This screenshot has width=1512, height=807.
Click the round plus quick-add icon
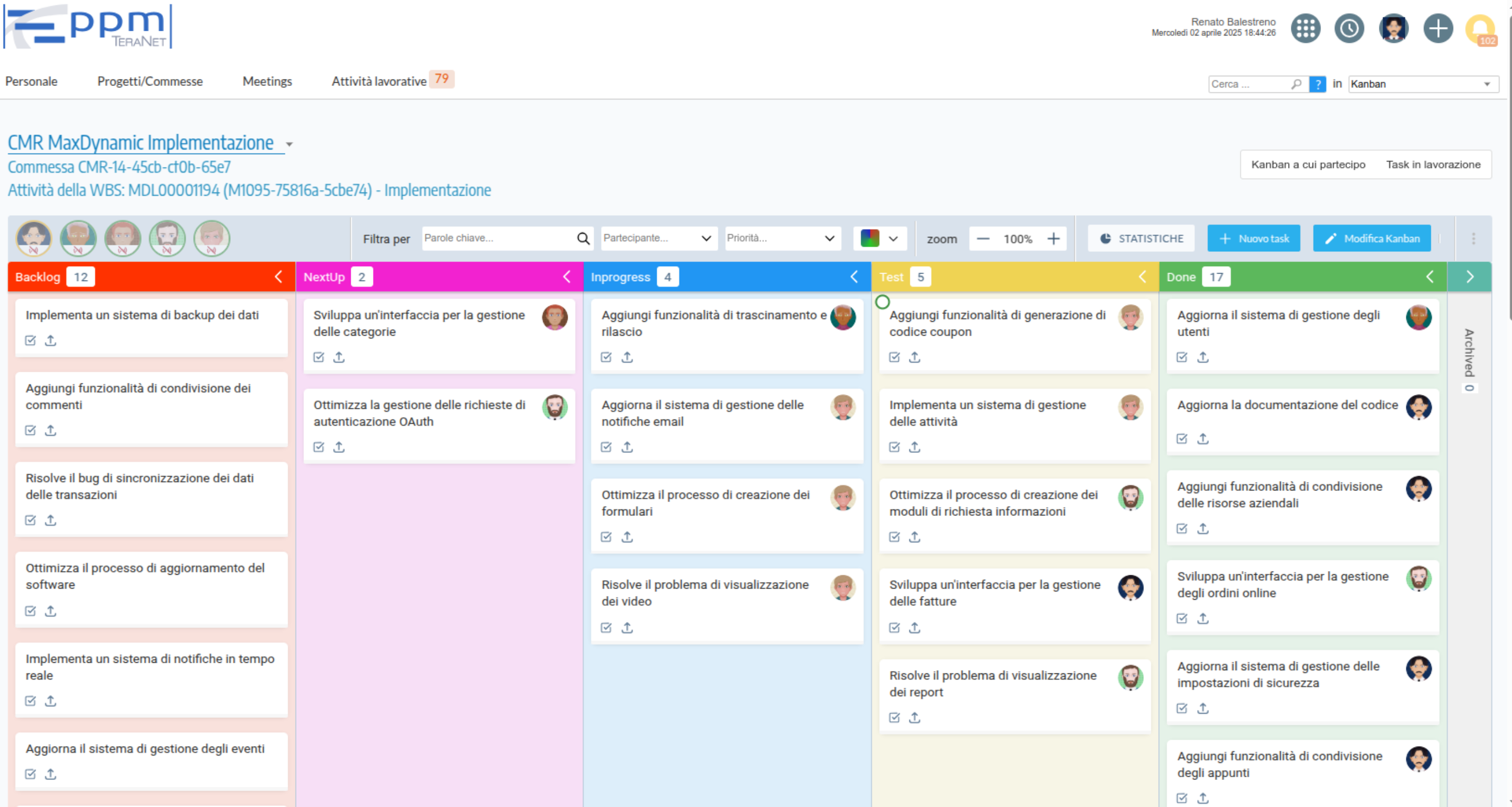point(1438,28)
